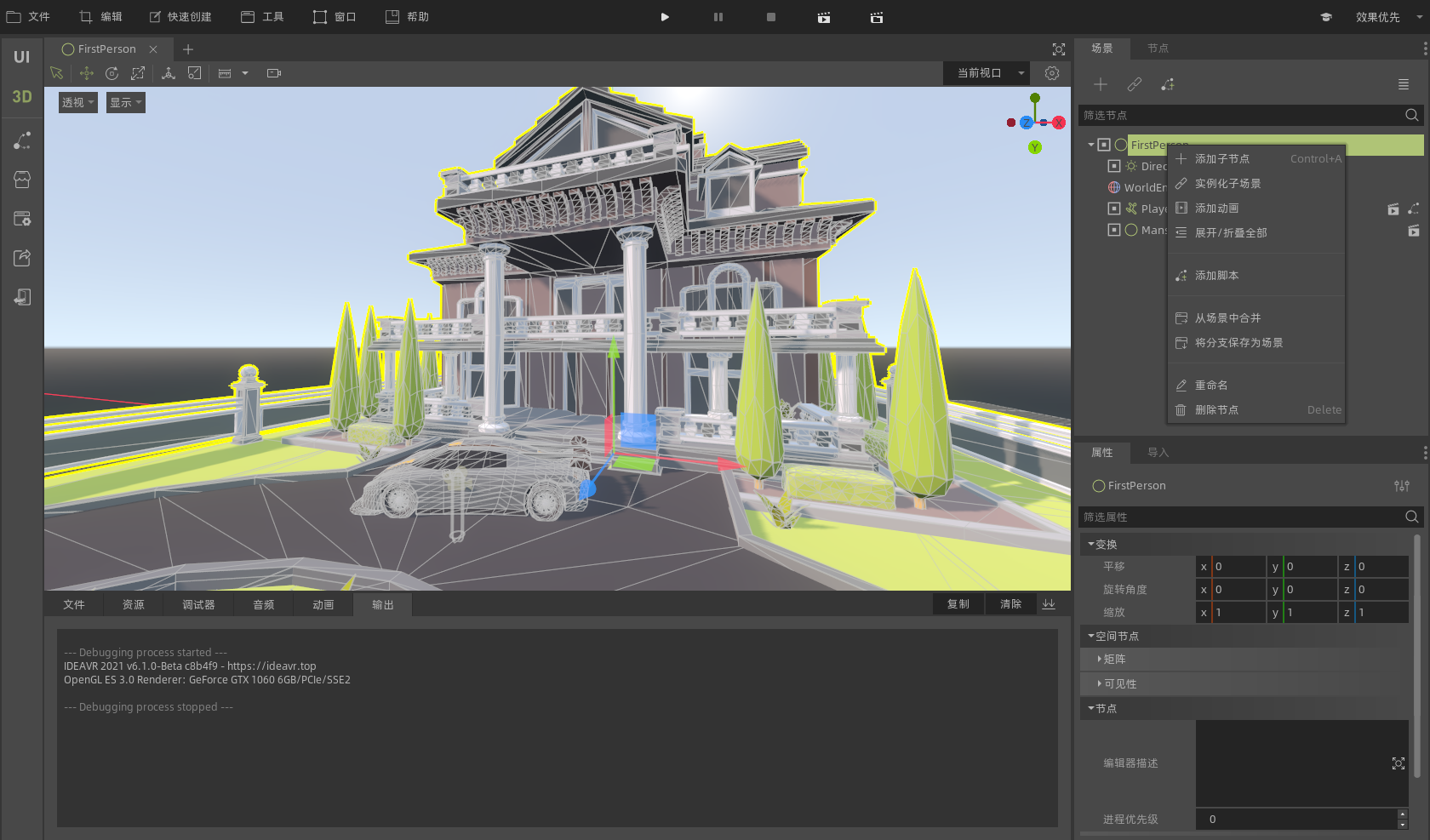Screen dimensions: 1430x840
Task: Toggle visibility box of Player node
Action: point(1114,209)
